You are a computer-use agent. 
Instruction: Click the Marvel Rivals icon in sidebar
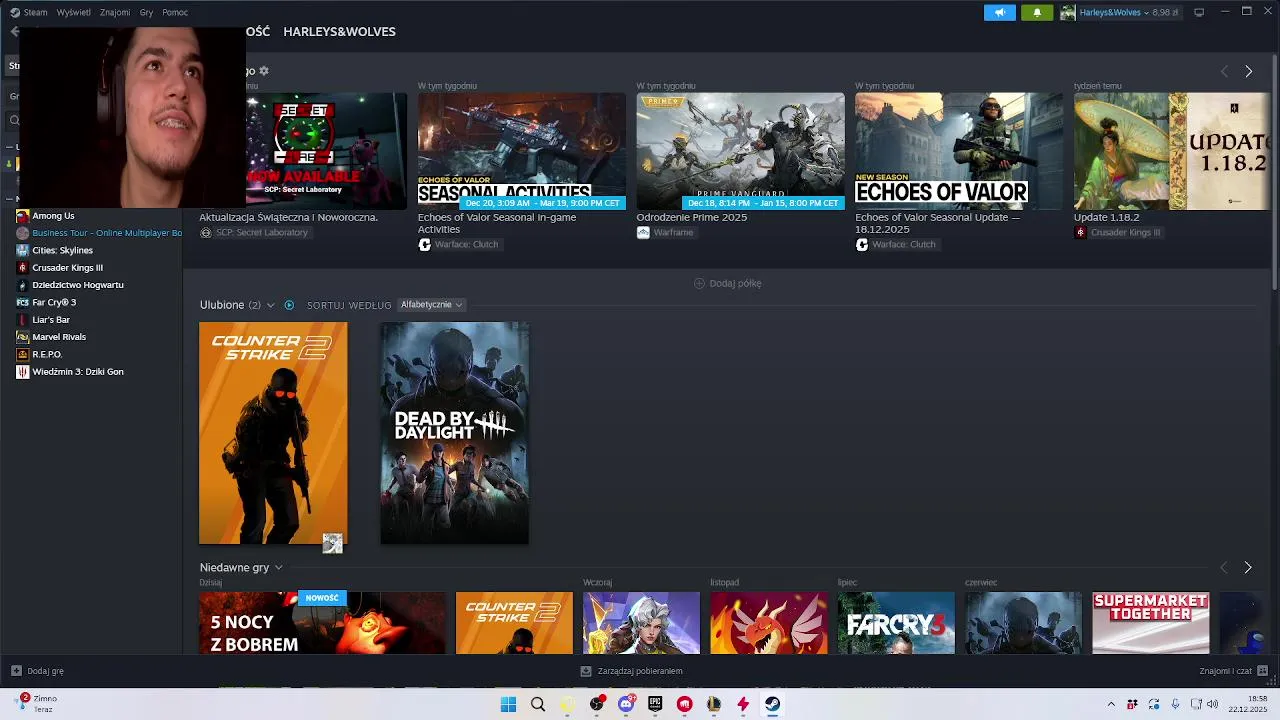tap(23, 337)
